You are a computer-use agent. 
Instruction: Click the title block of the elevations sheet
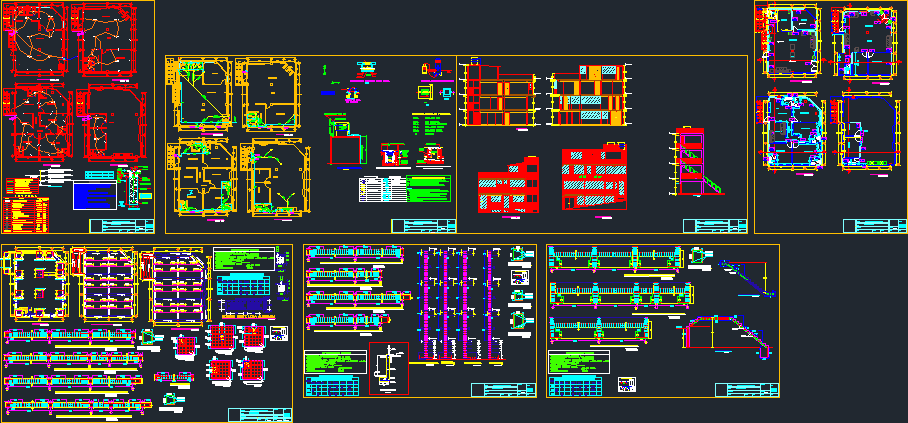click(714, 225)
